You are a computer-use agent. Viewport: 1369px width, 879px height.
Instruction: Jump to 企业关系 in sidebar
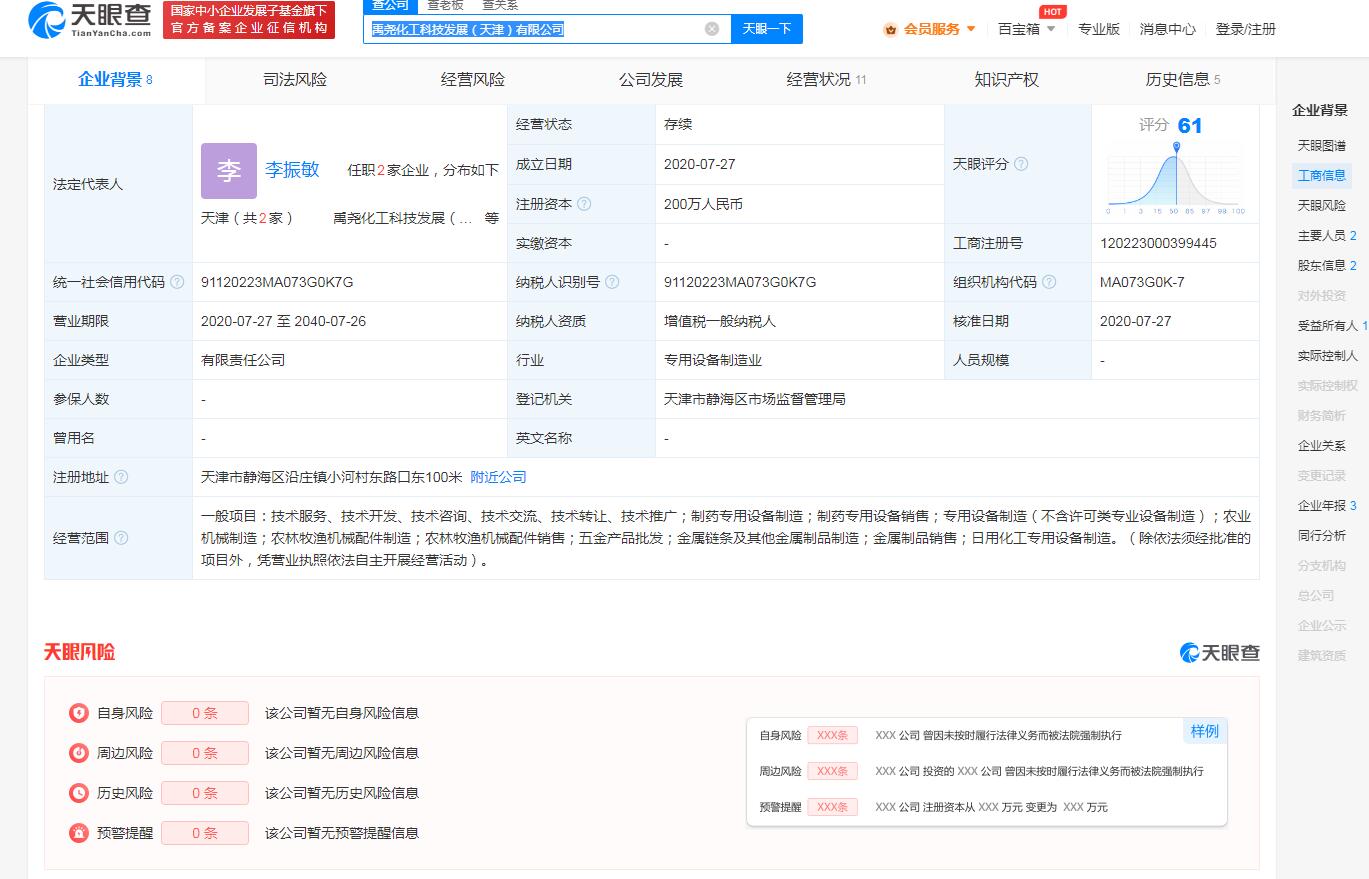click(x=1321, y=446)
